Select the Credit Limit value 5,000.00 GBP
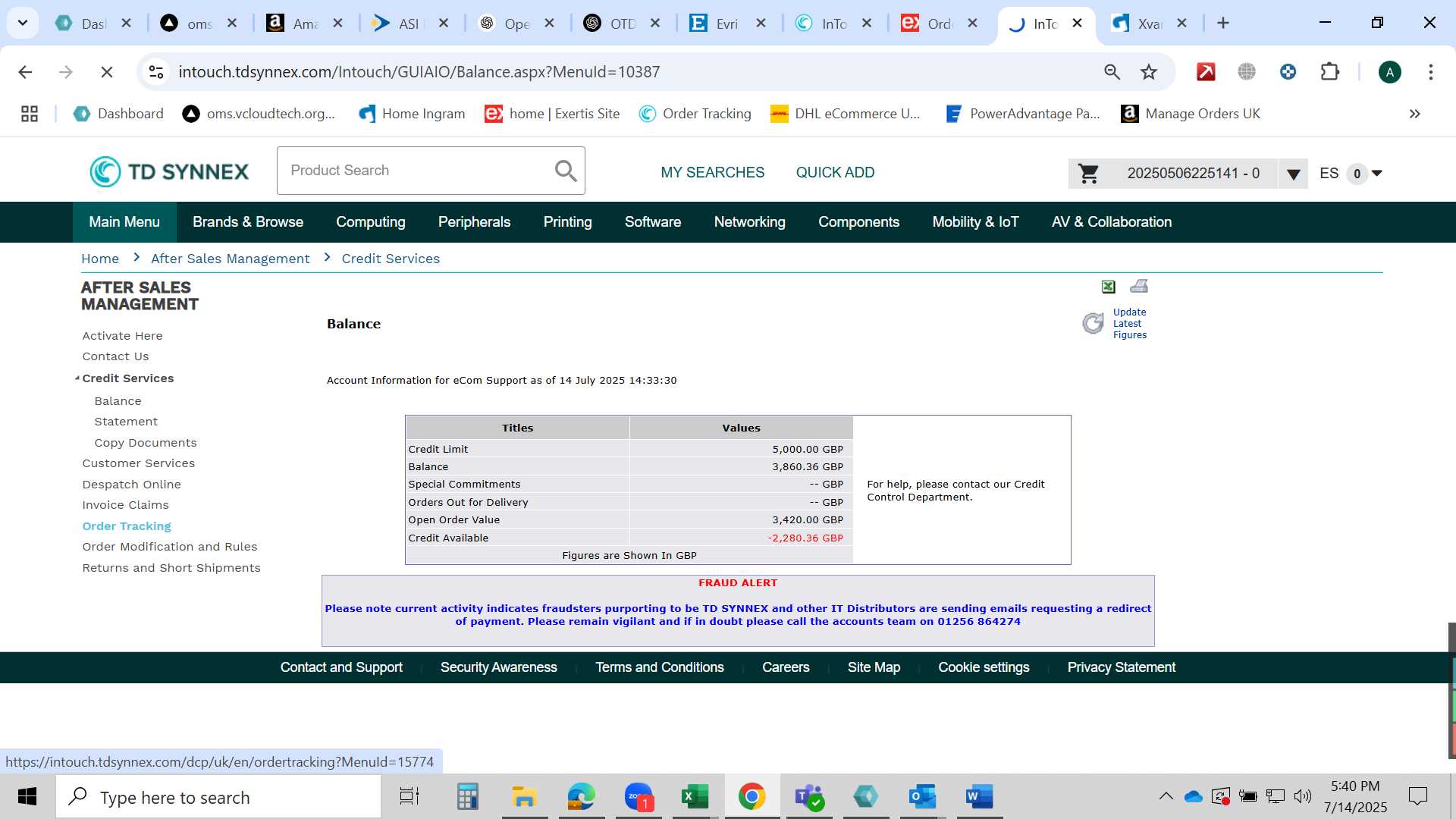This screenshot has width=1456, height=819. point(808,449)
